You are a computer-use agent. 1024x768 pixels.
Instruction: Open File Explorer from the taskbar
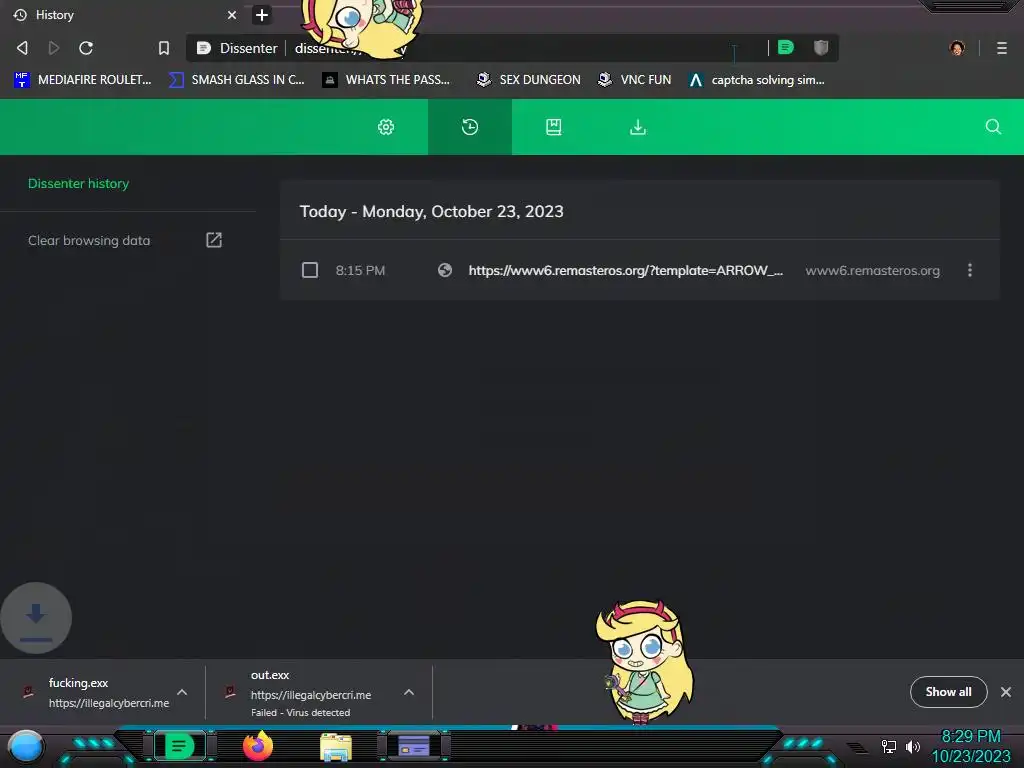[336, 747]
